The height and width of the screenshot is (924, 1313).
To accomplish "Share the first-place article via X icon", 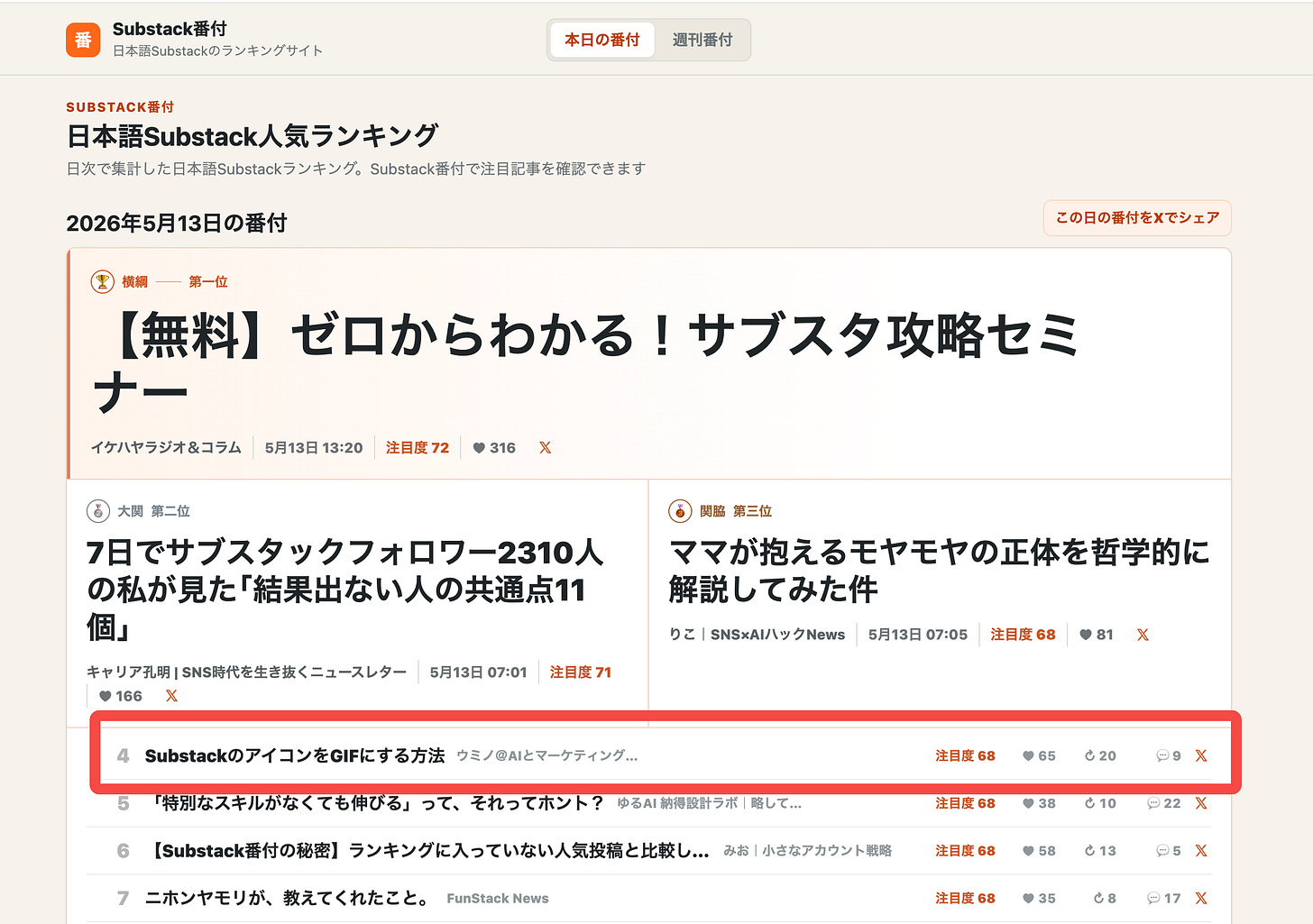I will click(x=546, y=448).
